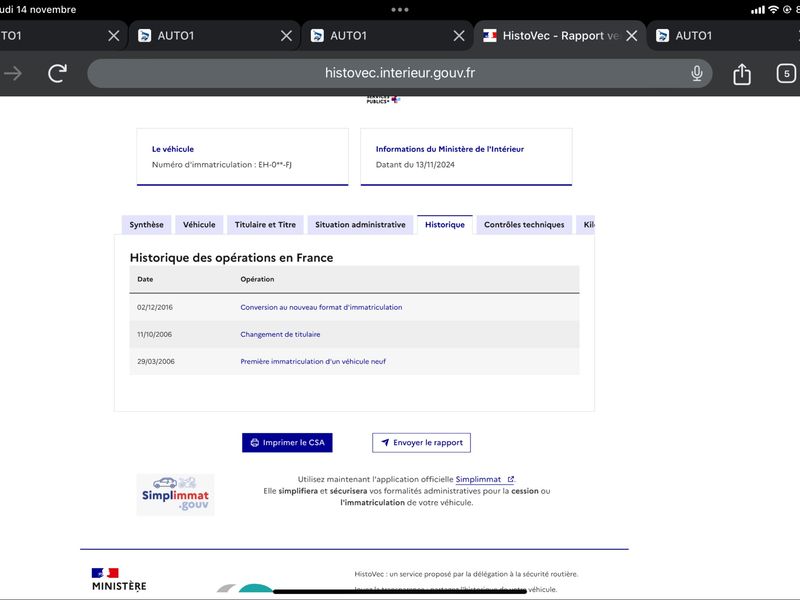Click the date 29/03/2006
The height and width of the screenshot is (600, 800).
click(x=156, y=361)
